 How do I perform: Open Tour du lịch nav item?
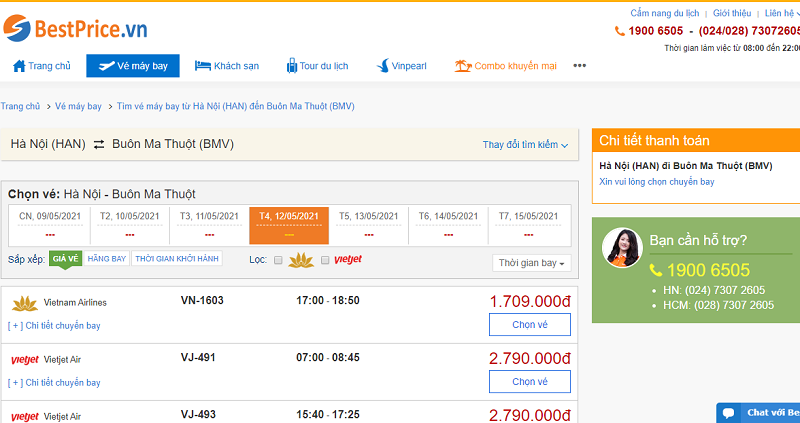pyautogui.click(x=317, y=66)
